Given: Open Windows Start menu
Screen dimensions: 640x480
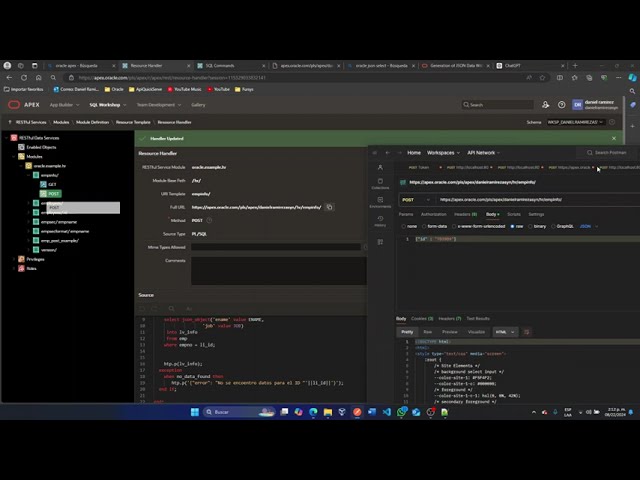Looking at the screenshot, I should (195, 412).
